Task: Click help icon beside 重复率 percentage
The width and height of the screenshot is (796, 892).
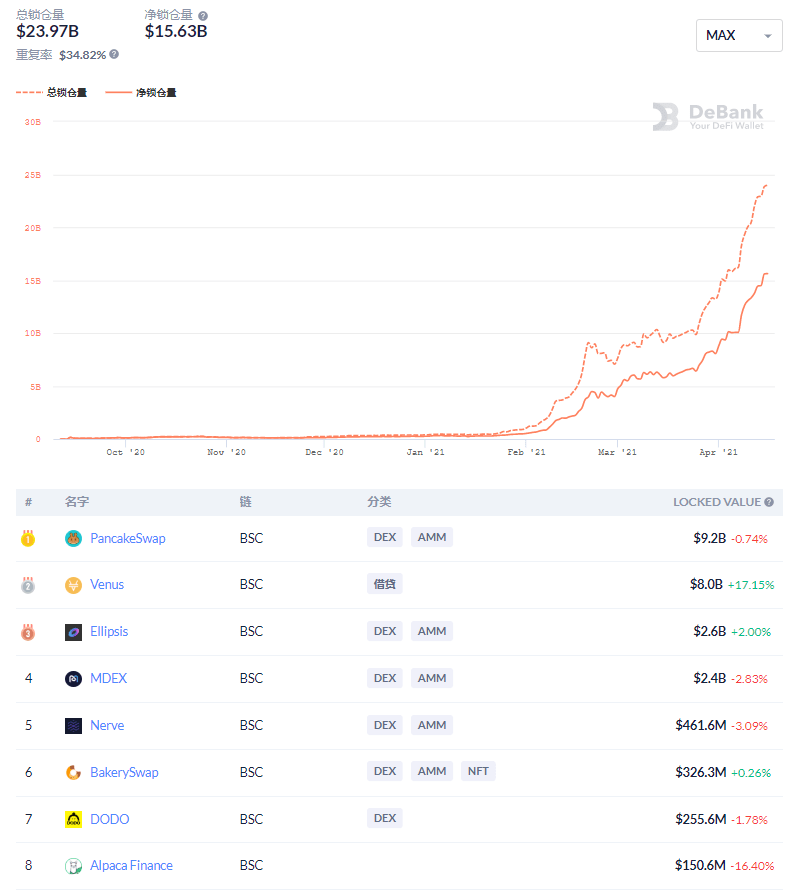Action: [x=114, y=55]
